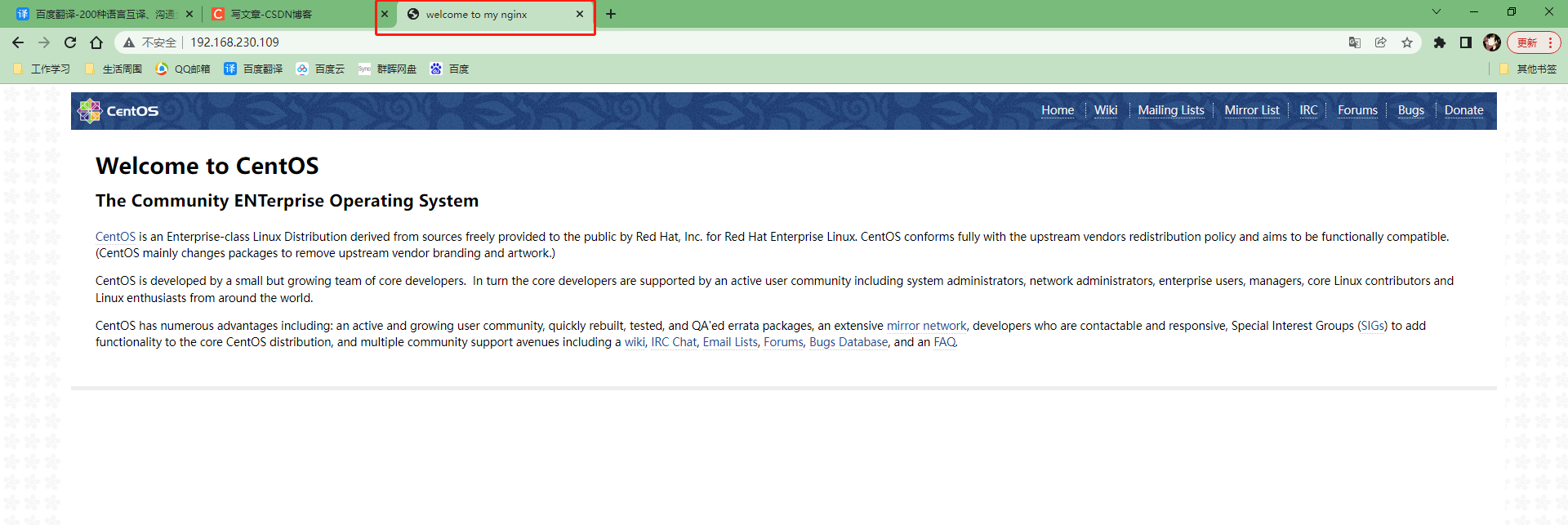Open the profile avatar menu

pyautogui.click(x=1492, y=42)
